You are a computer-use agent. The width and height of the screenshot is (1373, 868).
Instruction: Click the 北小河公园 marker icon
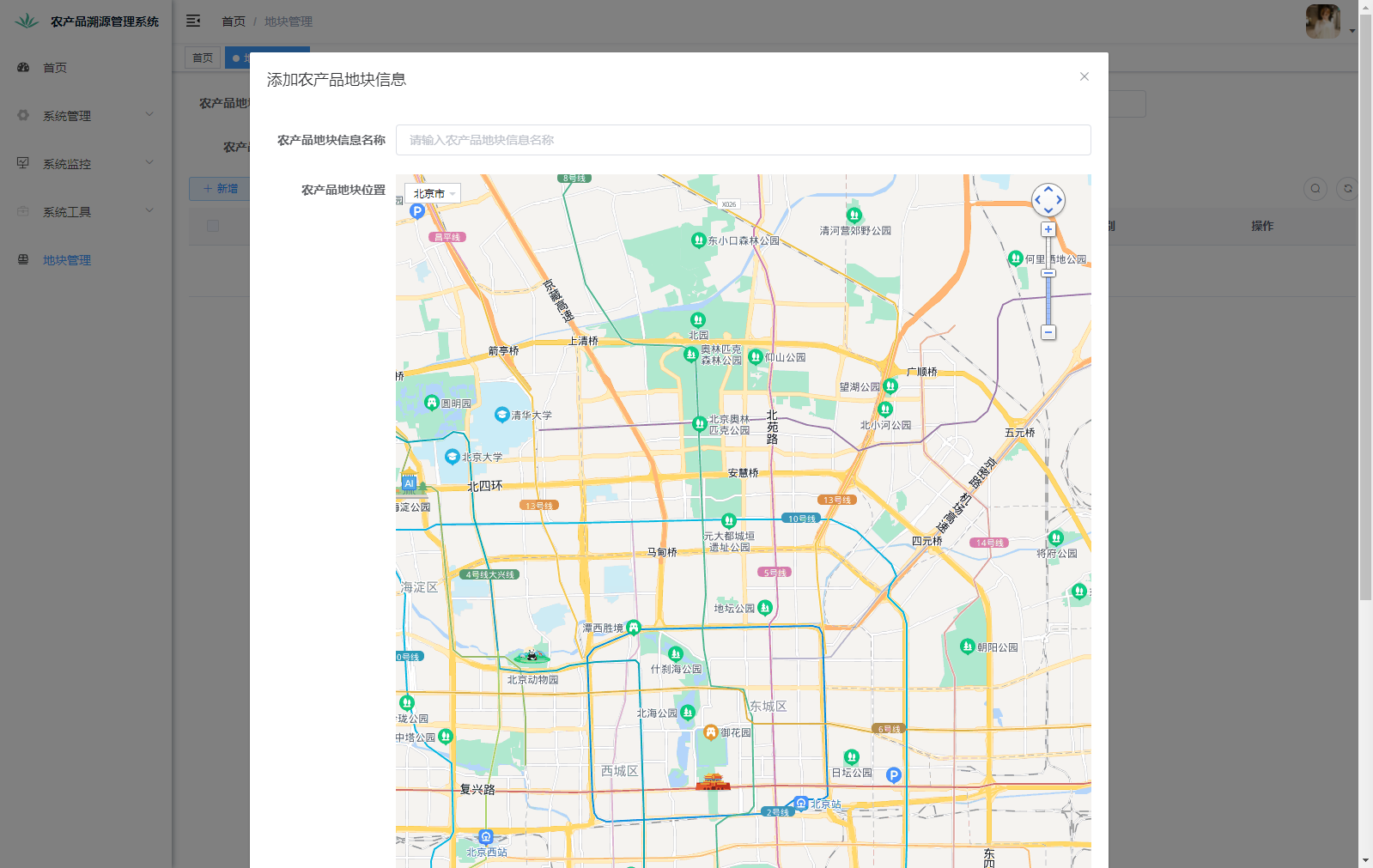pos(885,410)
